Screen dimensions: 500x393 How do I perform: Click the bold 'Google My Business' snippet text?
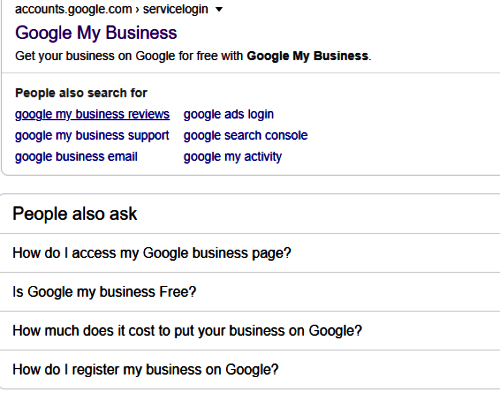coord(307,56)
